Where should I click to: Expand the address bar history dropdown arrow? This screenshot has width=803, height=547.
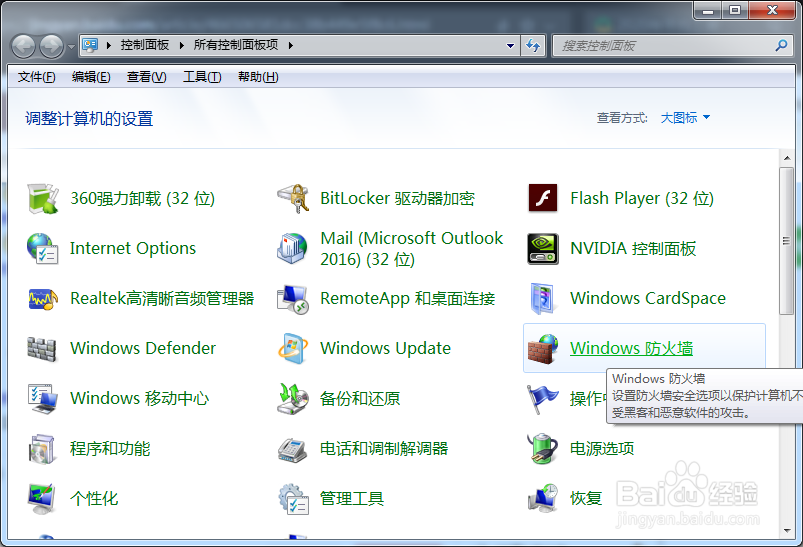(x=510, y=46)
